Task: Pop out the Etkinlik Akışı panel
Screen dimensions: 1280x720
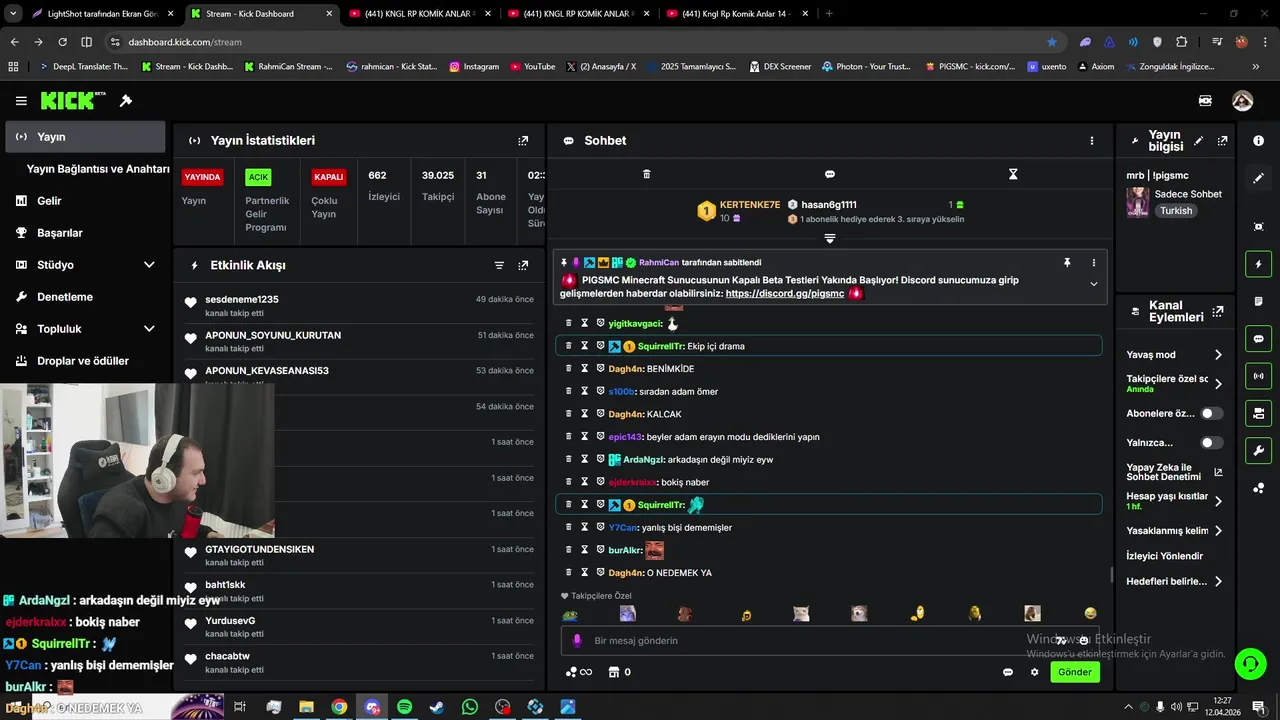Action: click(523, 265)
